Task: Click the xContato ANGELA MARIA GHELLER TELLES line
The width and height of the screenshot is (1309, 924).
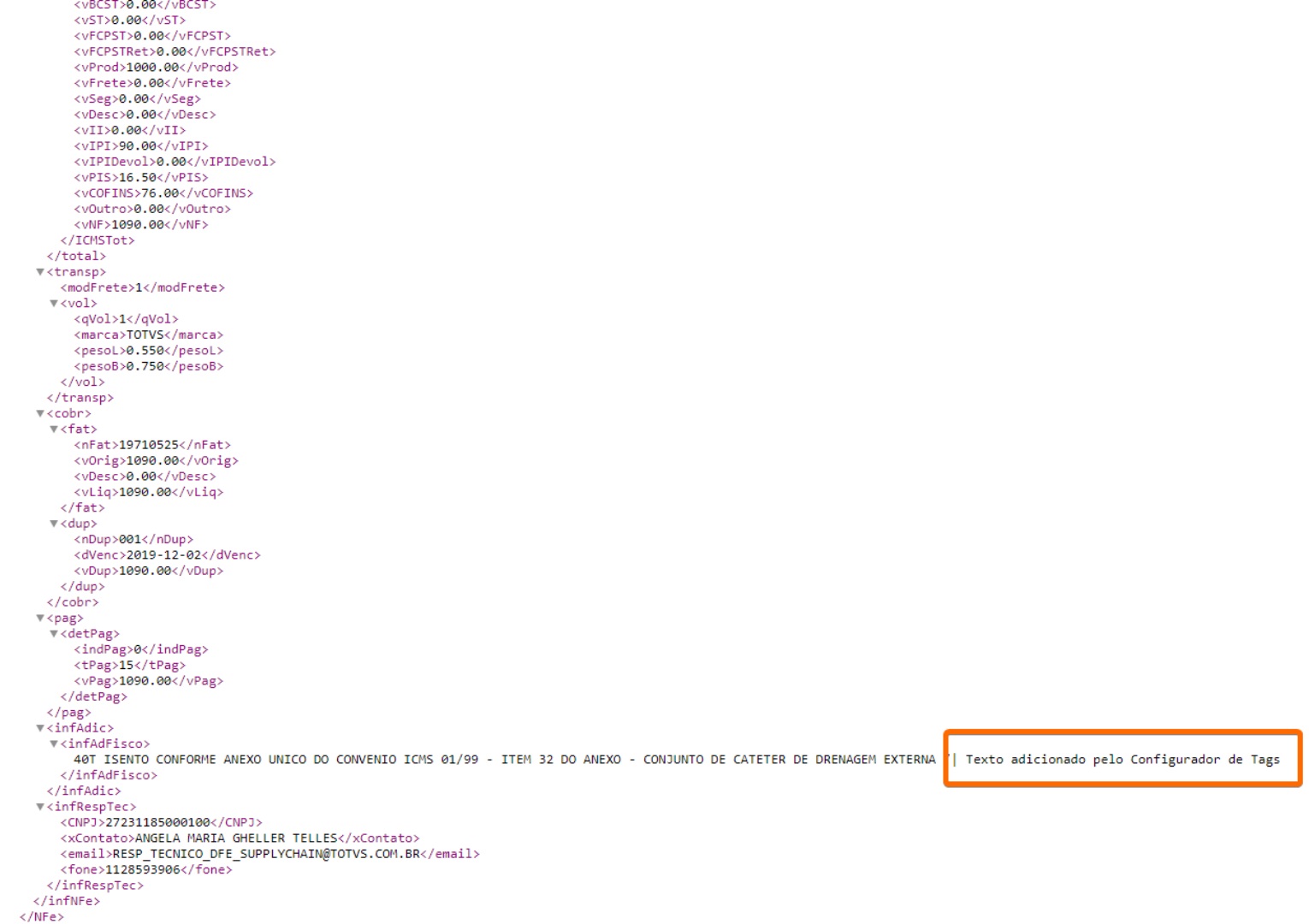Action: [x=240, y=838]
